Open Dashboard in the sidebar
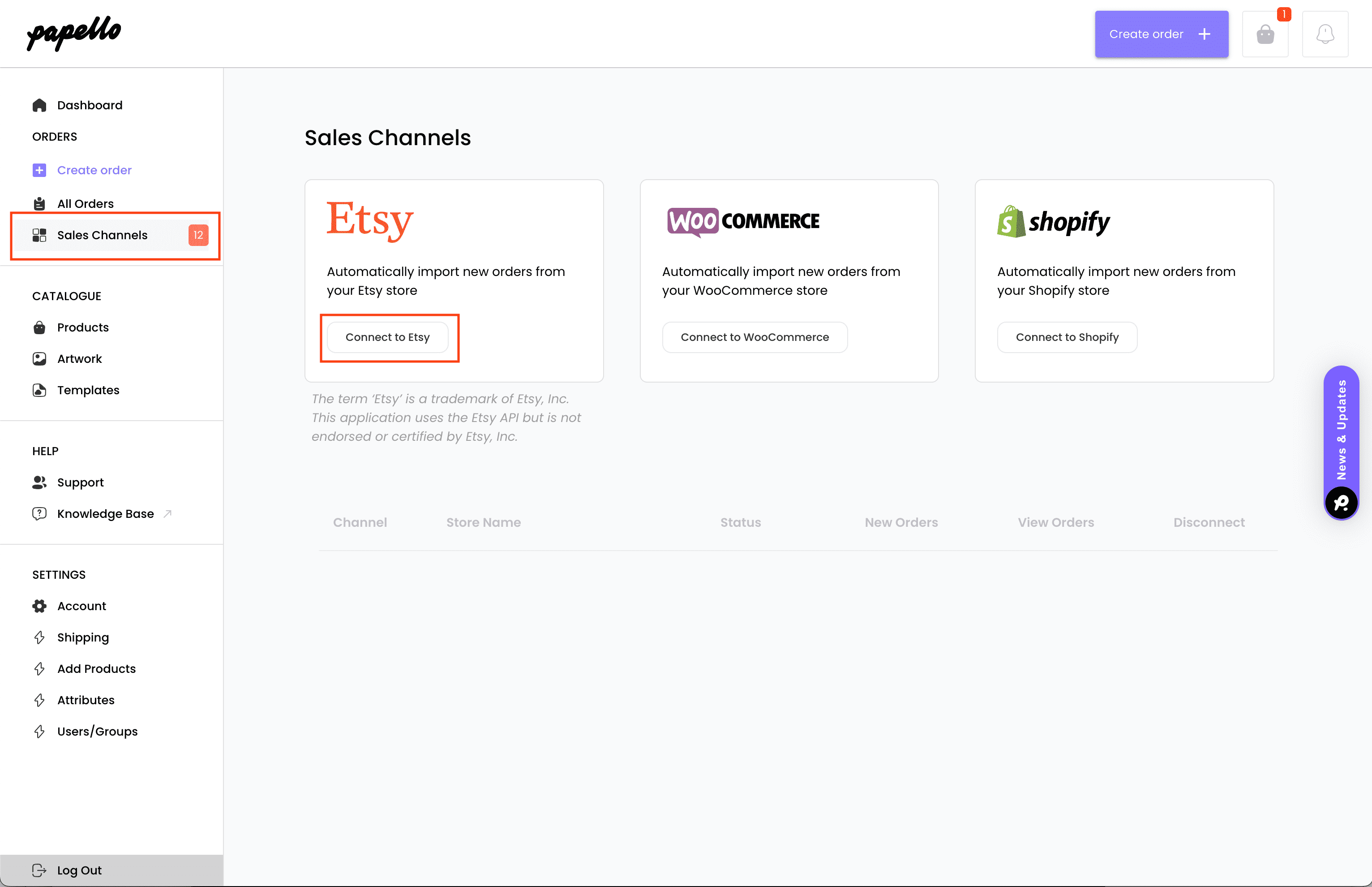 (x=90, y=105)
